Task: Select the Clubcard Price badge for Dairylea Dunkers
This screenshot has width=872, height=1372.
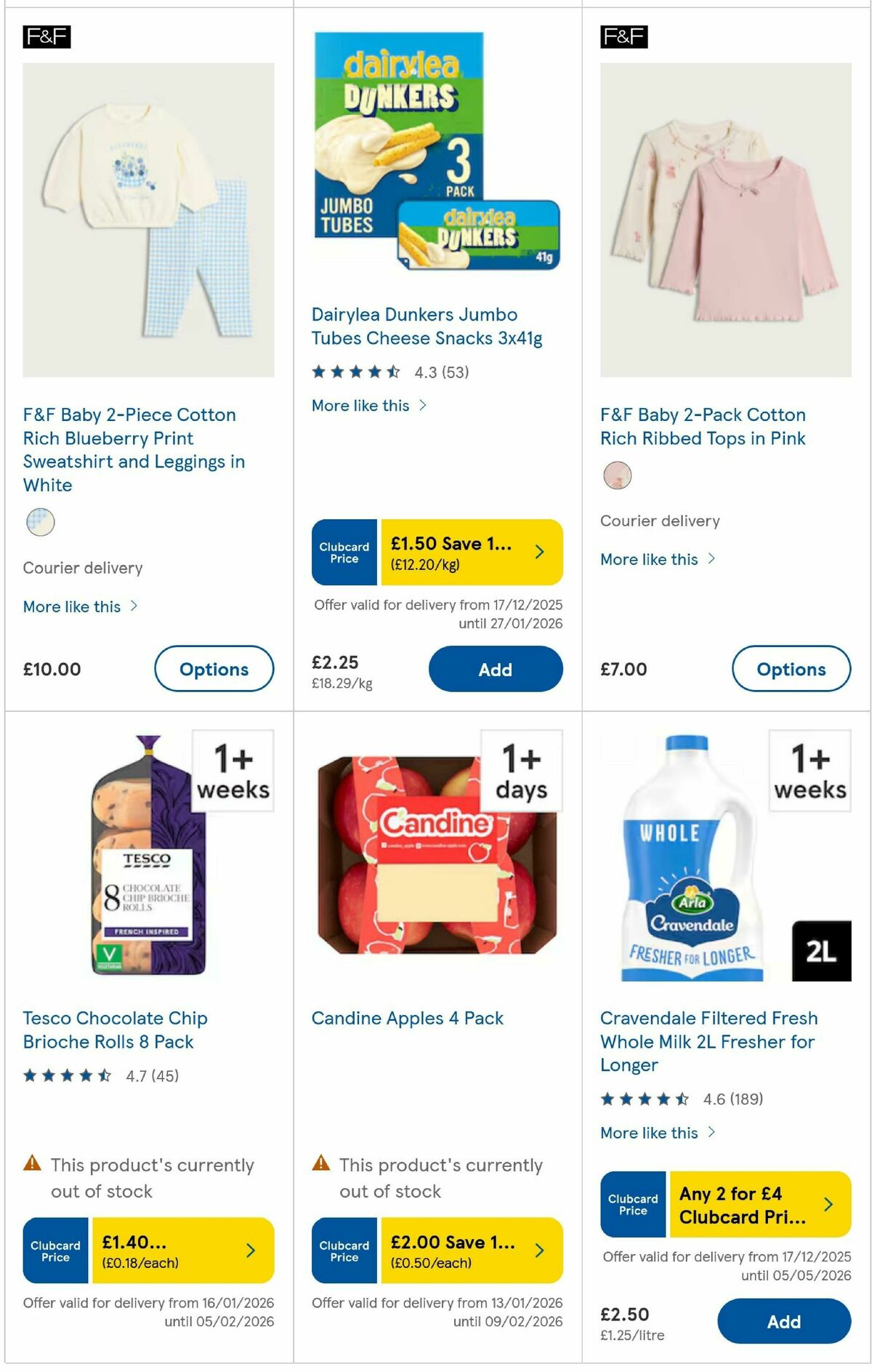Action: click(343, 553)
